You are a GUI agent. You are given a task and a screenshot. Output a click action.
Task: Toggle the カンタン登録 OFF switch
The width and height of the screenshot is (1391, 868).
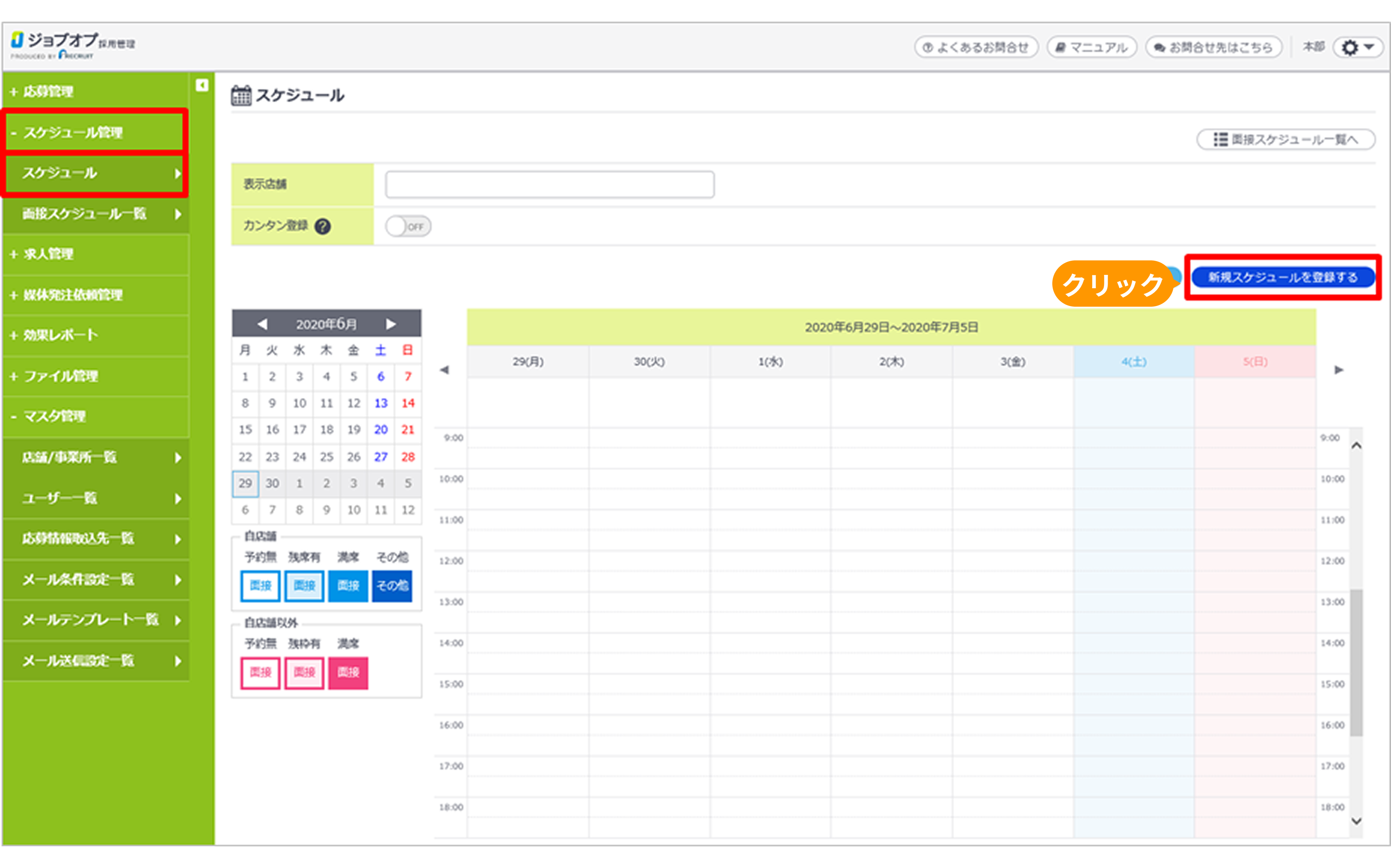(x=408, y=226)
